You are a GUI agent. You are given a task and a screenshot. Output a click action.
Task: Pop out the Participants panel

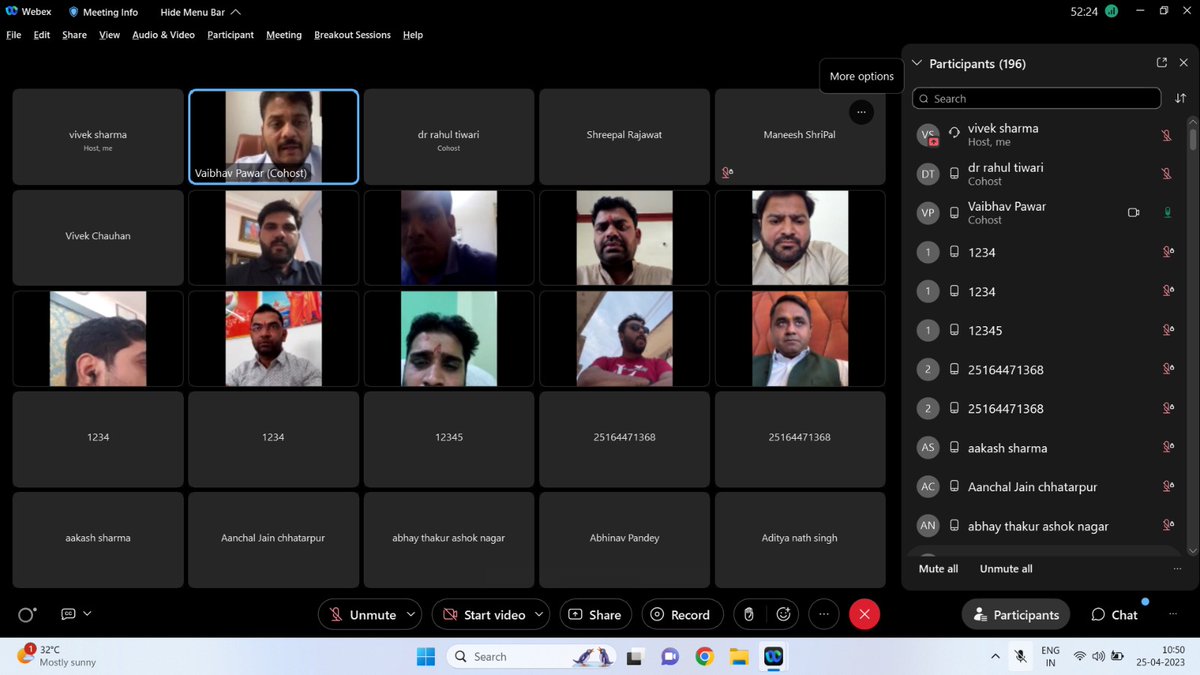(1161, 63)
